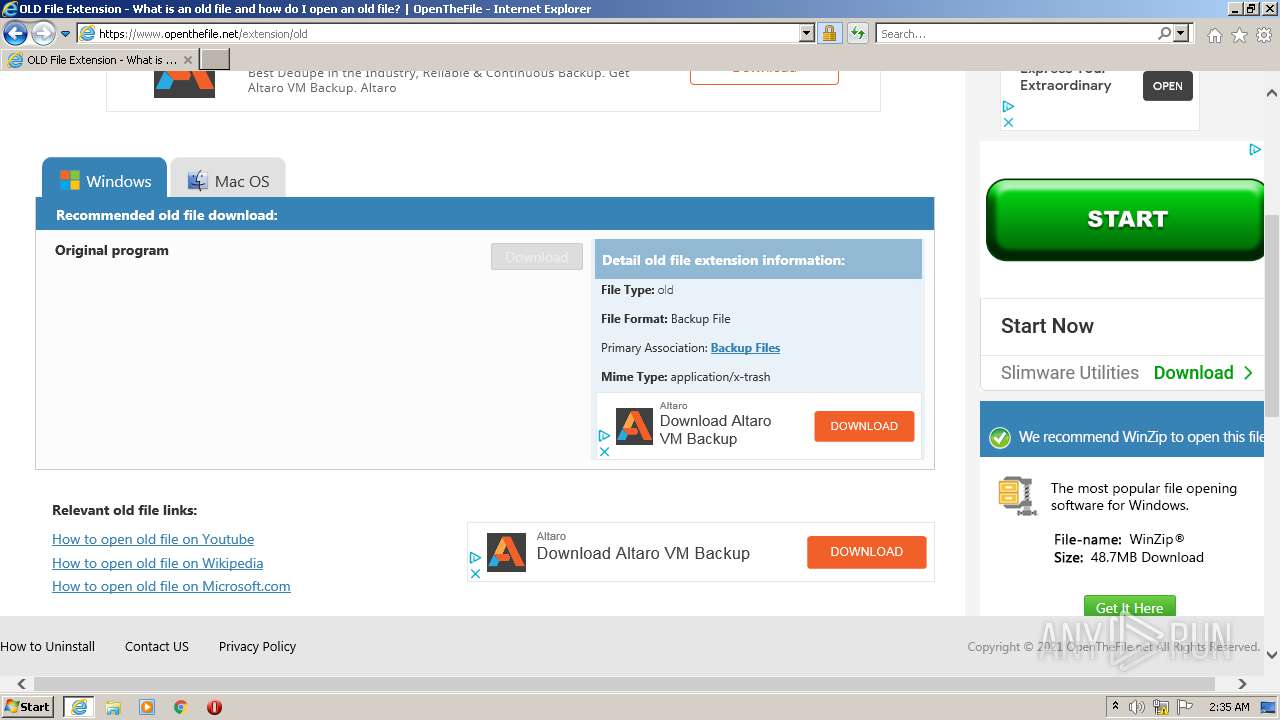1280x720 pixels.
Task: Select the OLD File Extension browser tab
Action: click(100, 60)
